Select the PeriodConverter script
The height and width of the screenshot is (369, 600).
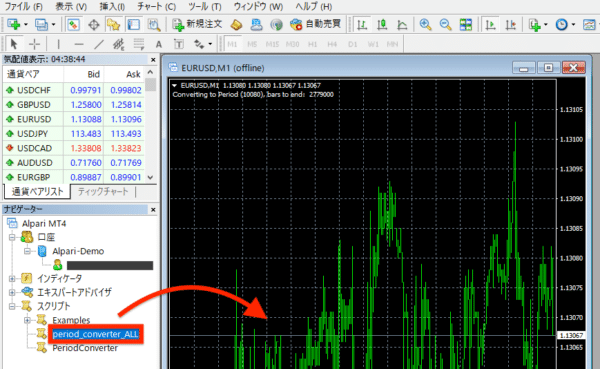click(85, 348)
